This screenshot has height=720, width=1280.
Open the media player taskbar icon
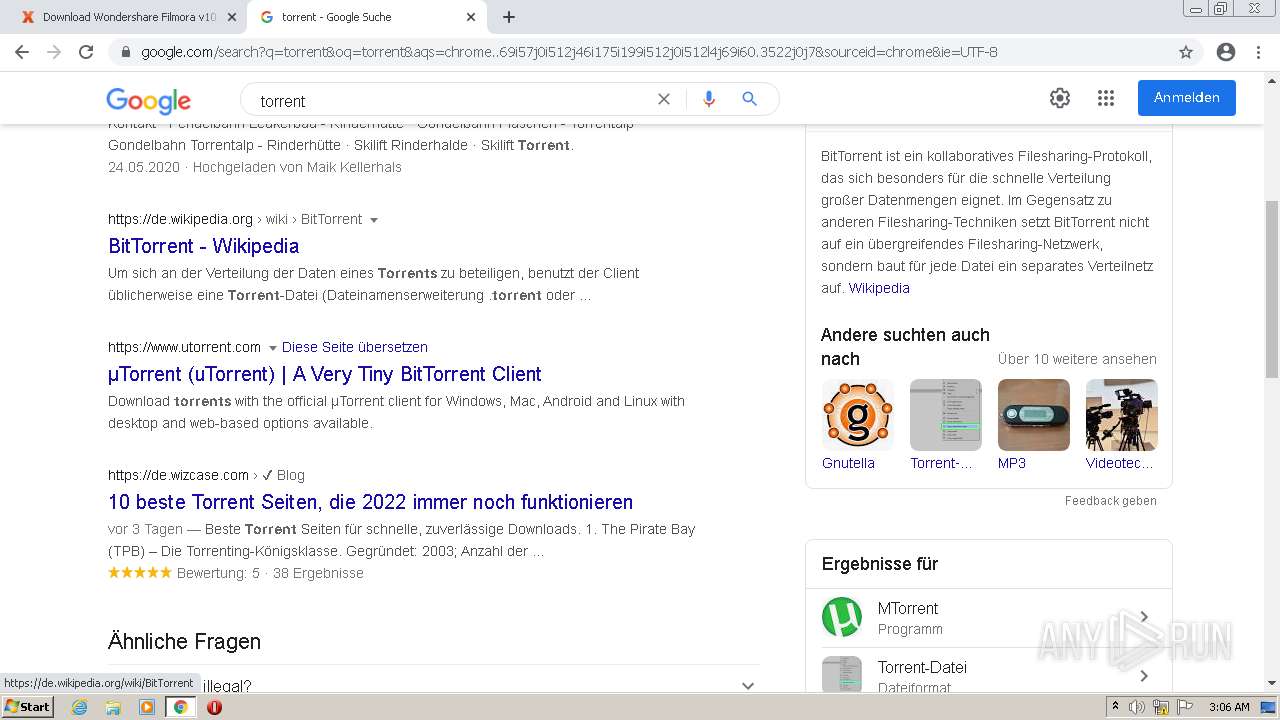(x=147, y=707)
